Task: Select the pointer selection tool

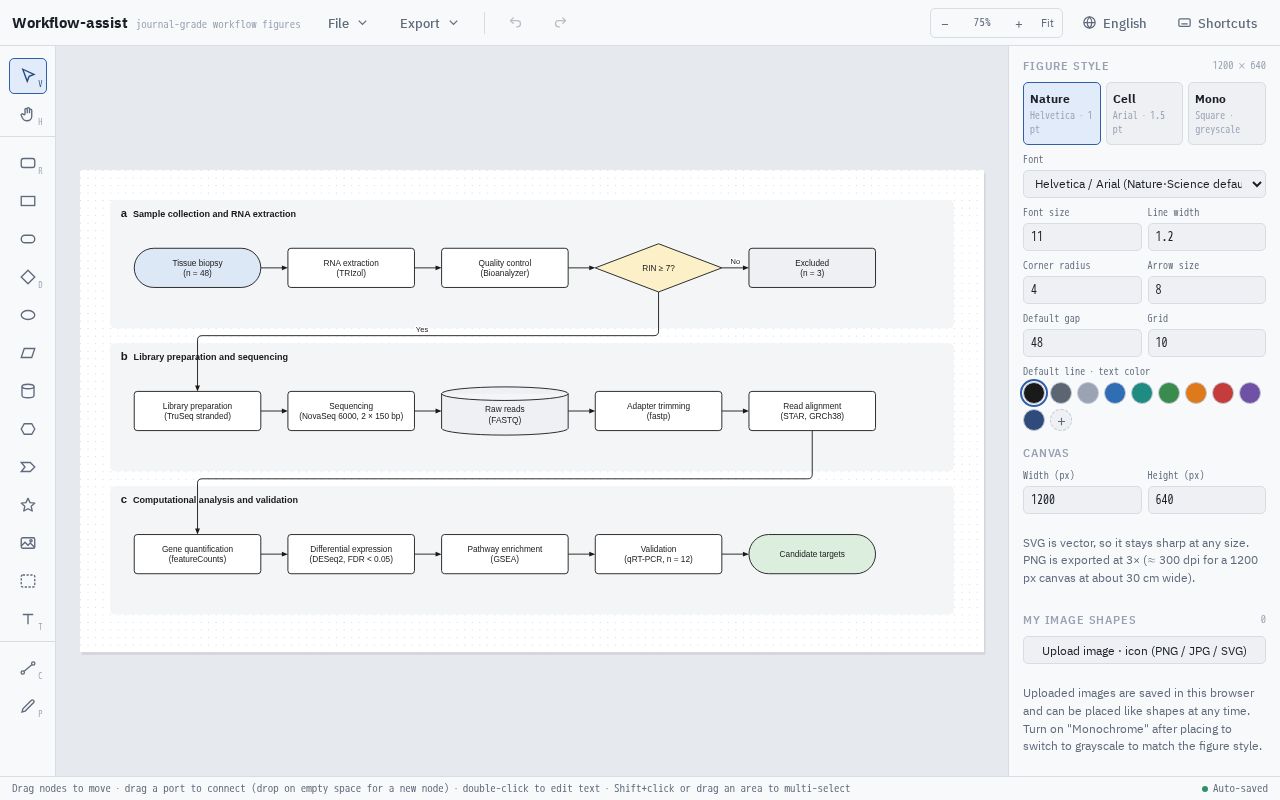Action: [x=28, y=76]
